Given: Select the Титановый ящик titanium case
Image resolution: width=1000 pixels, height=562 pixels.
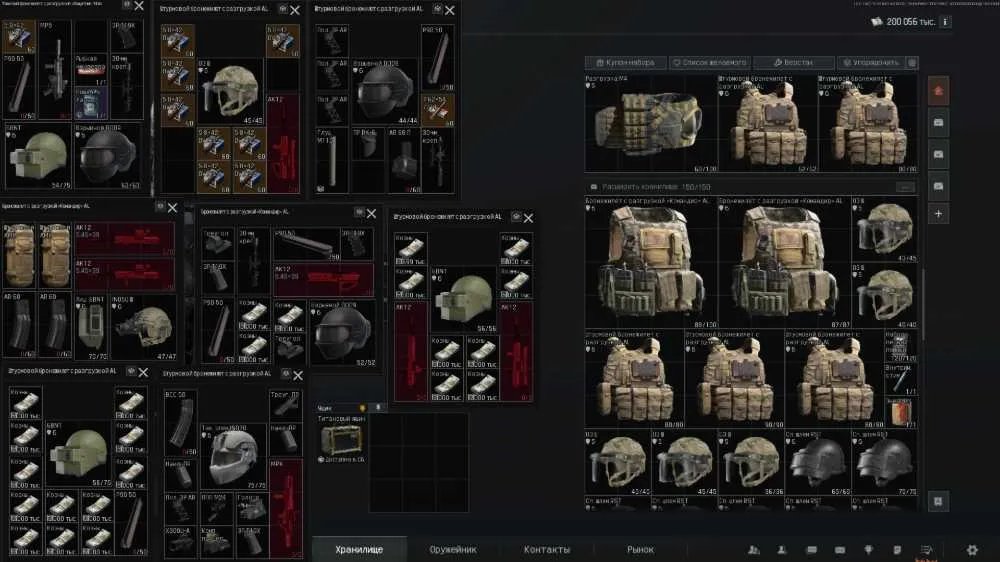Looking at the screenshot, I should (x=341, y=438).
